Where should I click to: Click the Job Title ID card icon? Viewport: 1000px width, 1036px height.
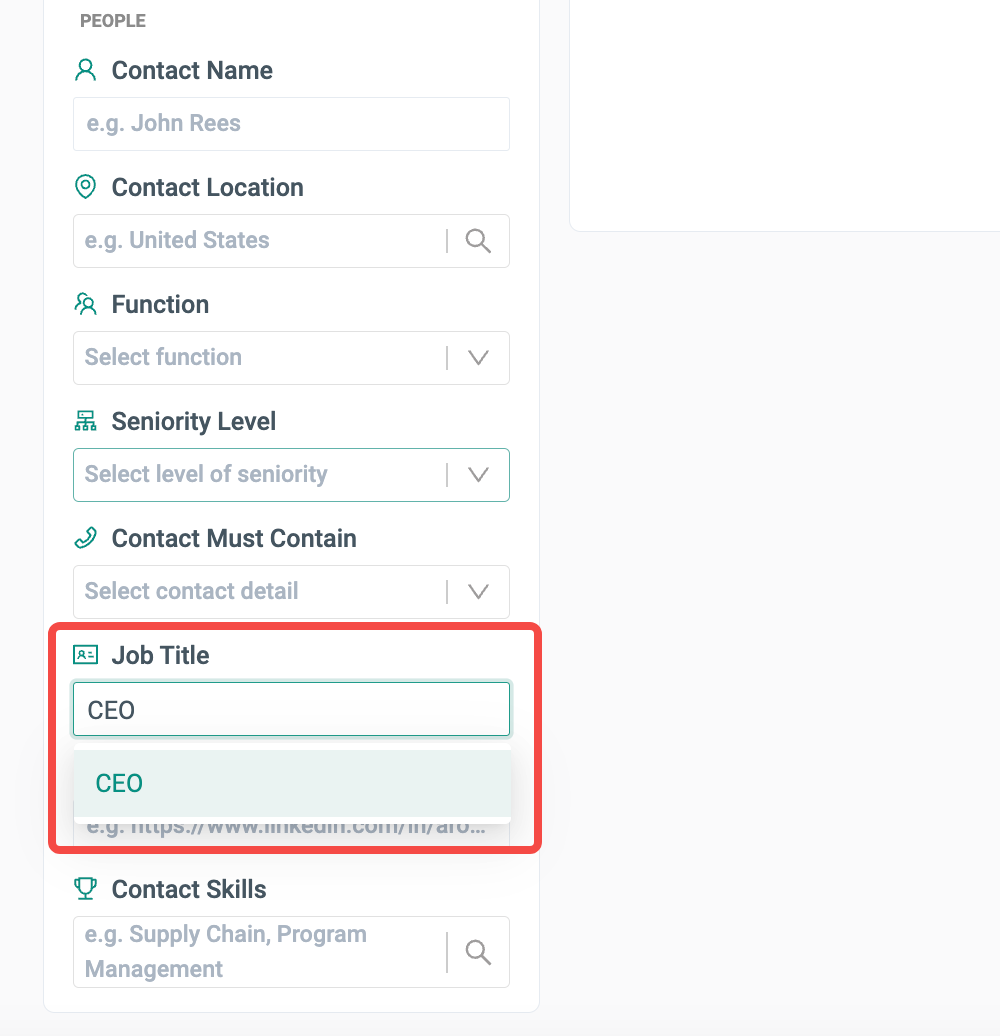point(86,655)
